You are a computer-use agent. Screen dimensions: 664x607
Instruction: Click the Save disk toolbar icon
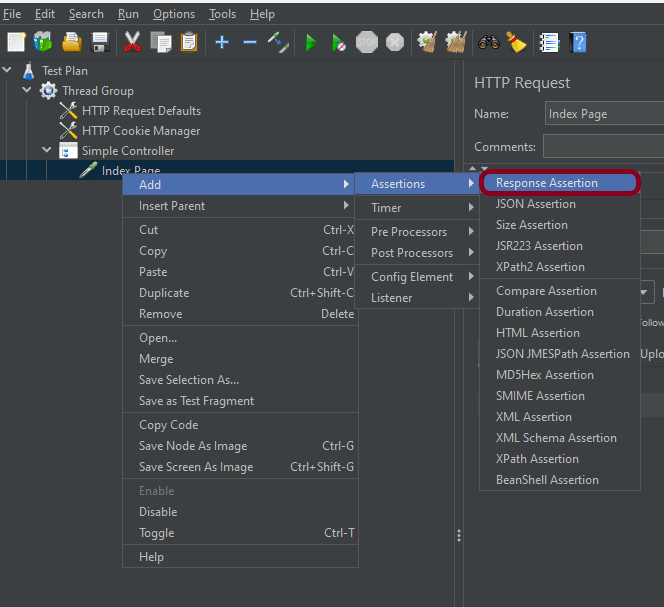click(100, 42)
